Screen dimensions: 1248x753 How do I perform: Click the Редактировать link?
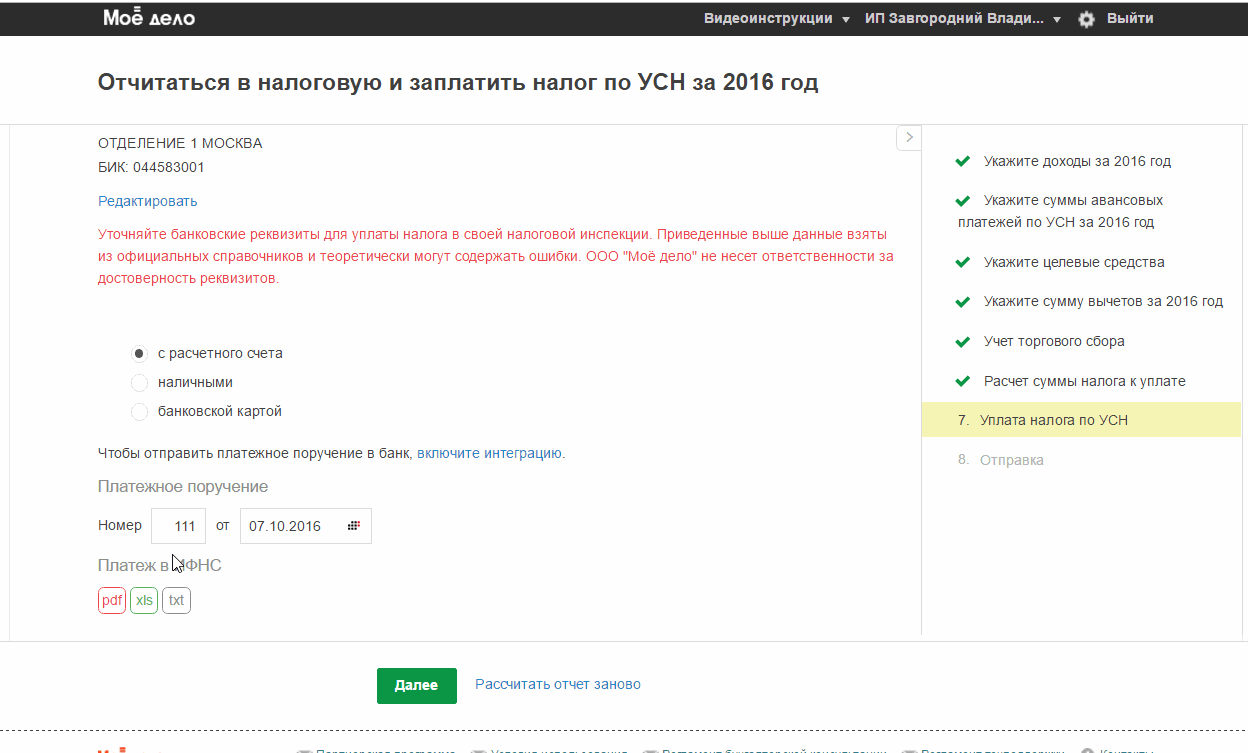coord(148,201)
